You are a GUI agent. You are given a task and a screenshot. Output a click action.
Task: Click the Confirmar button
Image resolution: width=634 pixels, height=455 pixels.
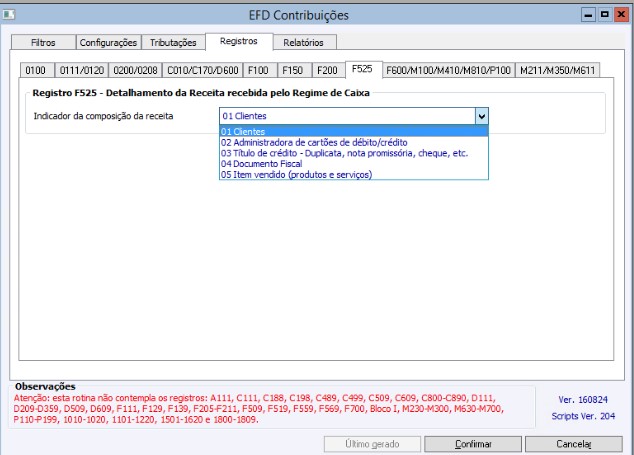pyautogui.click(x=473, y=444)
